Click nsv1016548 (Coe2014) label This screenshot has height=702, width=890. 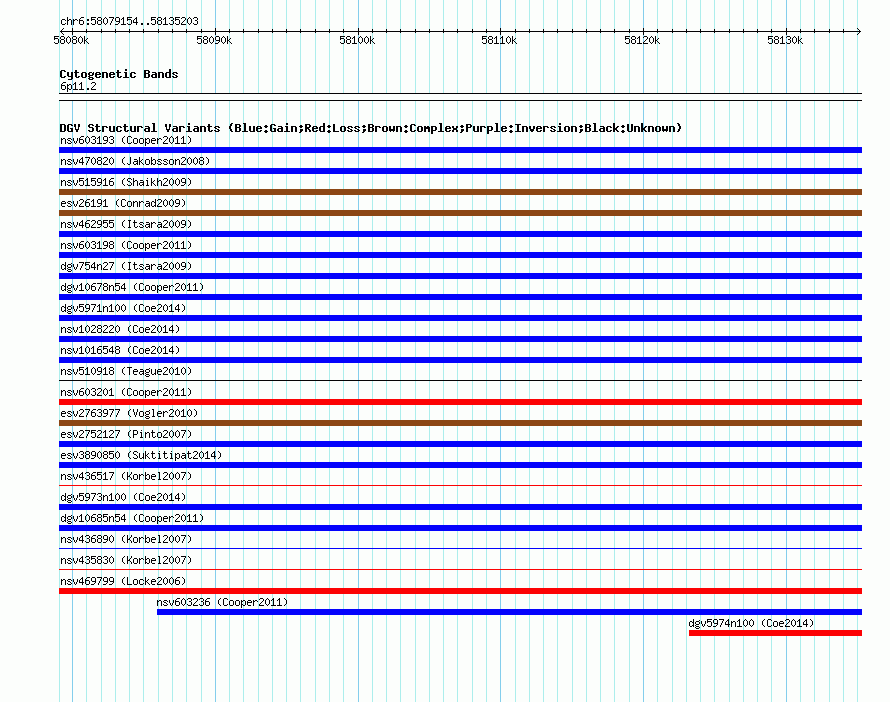120,350
